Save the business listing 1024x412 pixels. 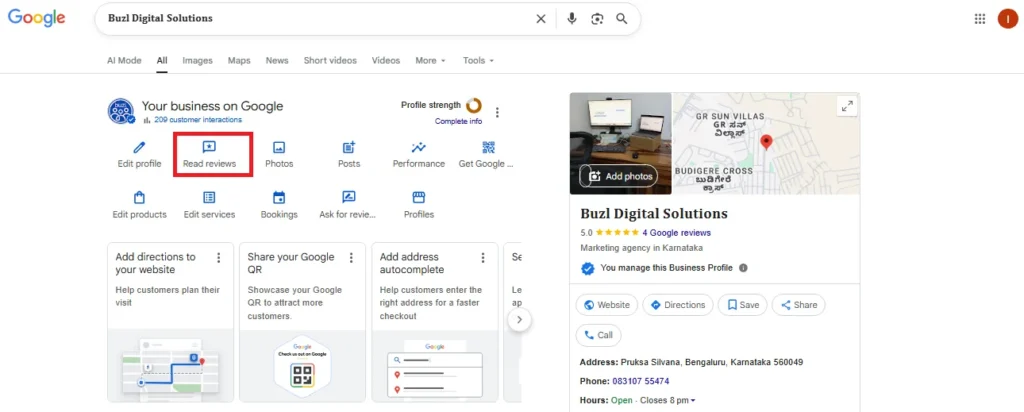coord(743,305)
